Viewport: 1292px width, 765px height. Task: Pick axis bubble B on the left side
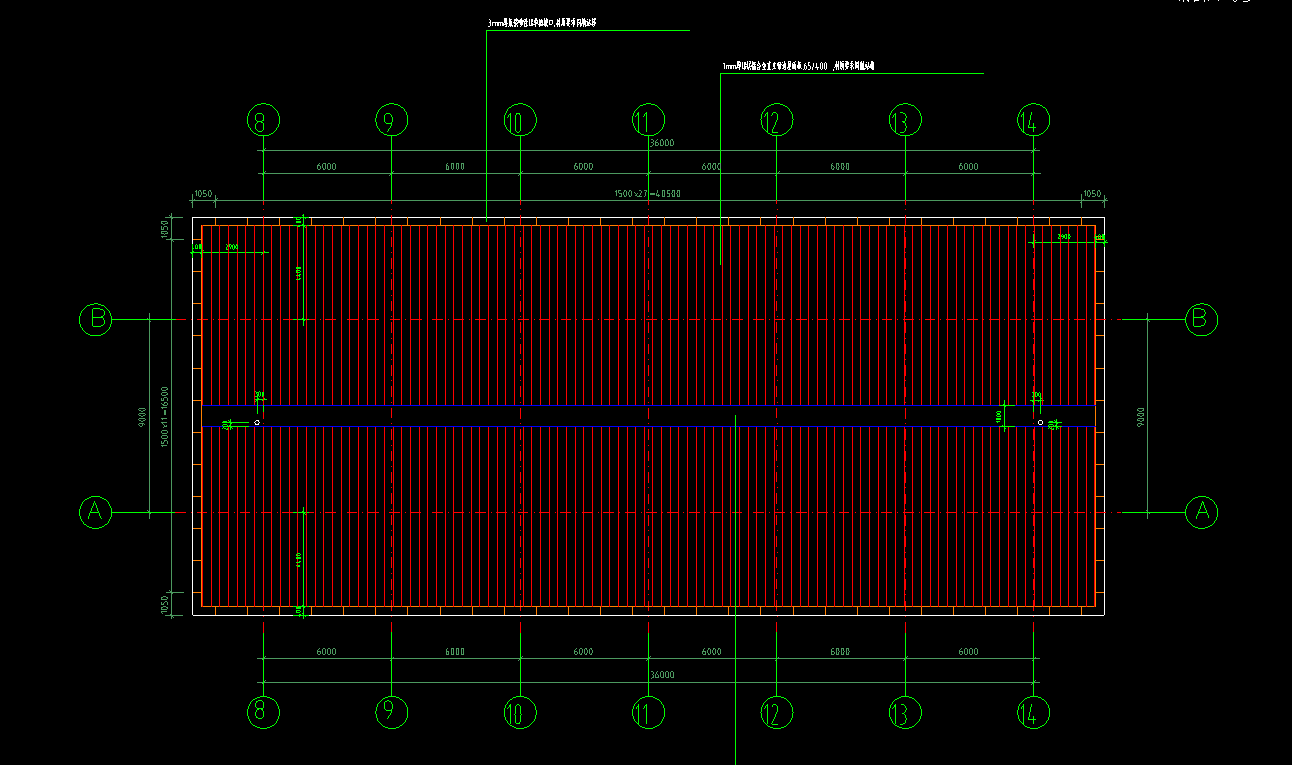coord(96,319)
